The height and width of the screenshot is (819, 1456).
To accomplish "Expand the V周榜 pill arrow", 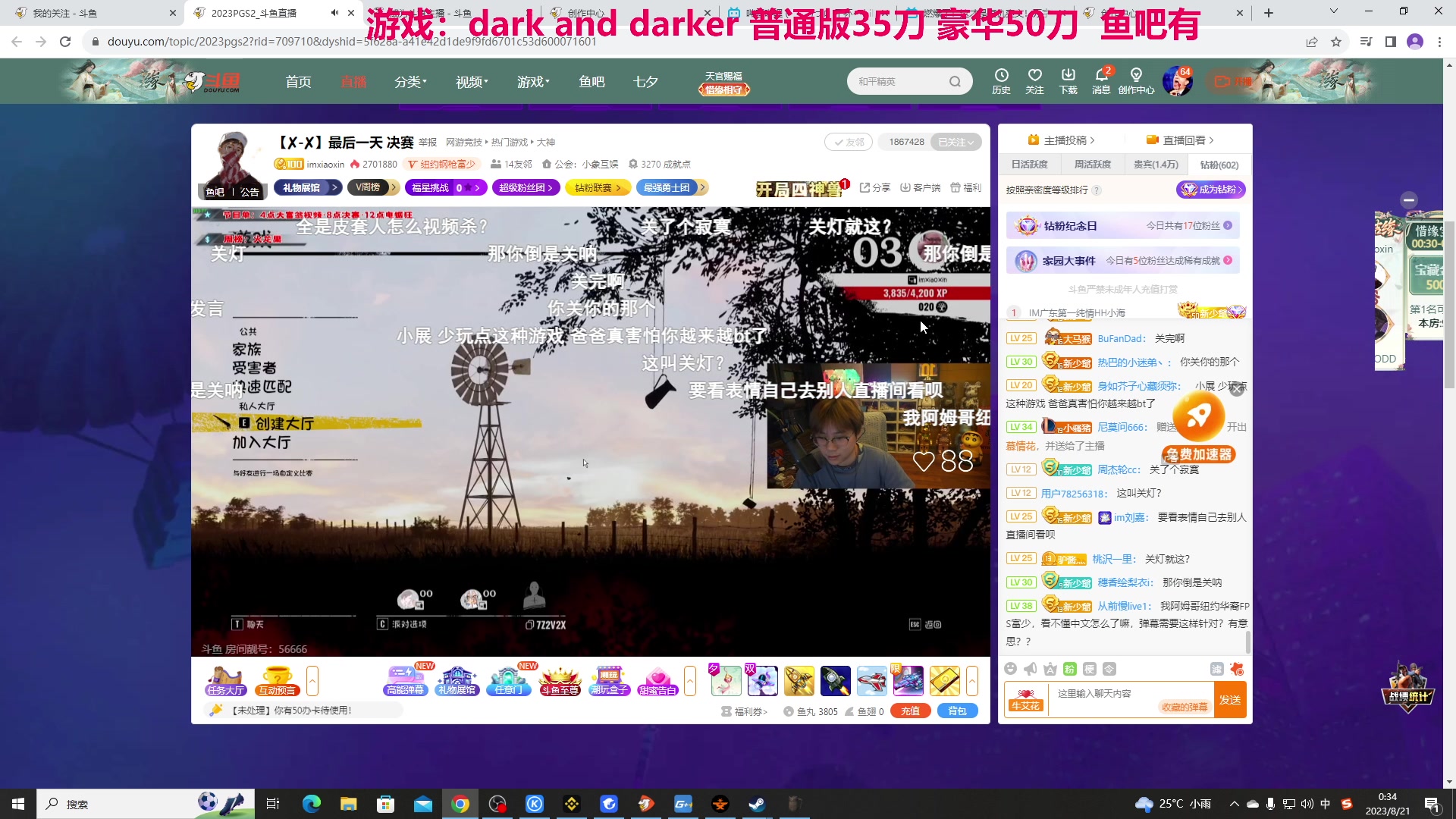I will tap(394, 187).
